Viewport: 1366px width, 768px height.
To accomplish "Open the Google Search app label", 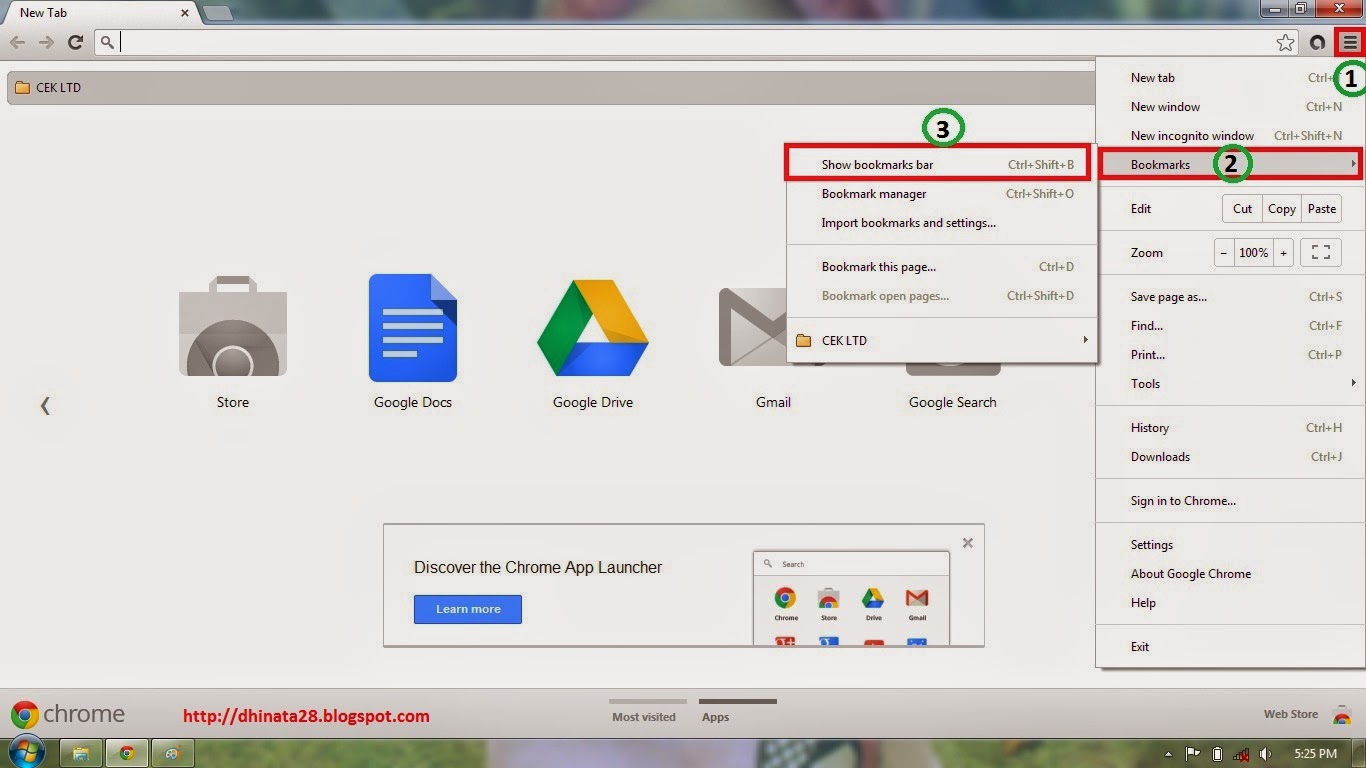I will tap(952, 402).
